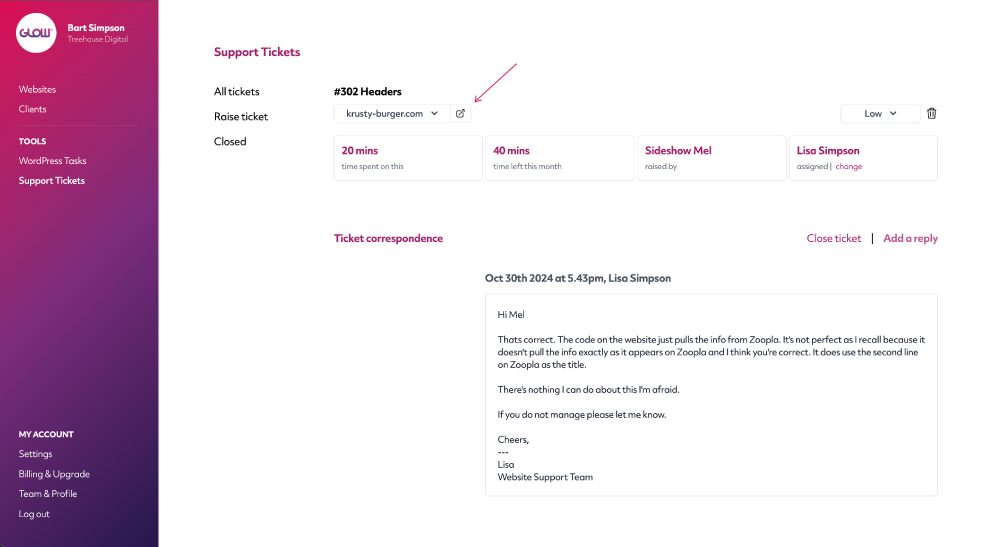The image size is (1000, 547).
Task: Change the assigned person
Action: pos(849,166)
